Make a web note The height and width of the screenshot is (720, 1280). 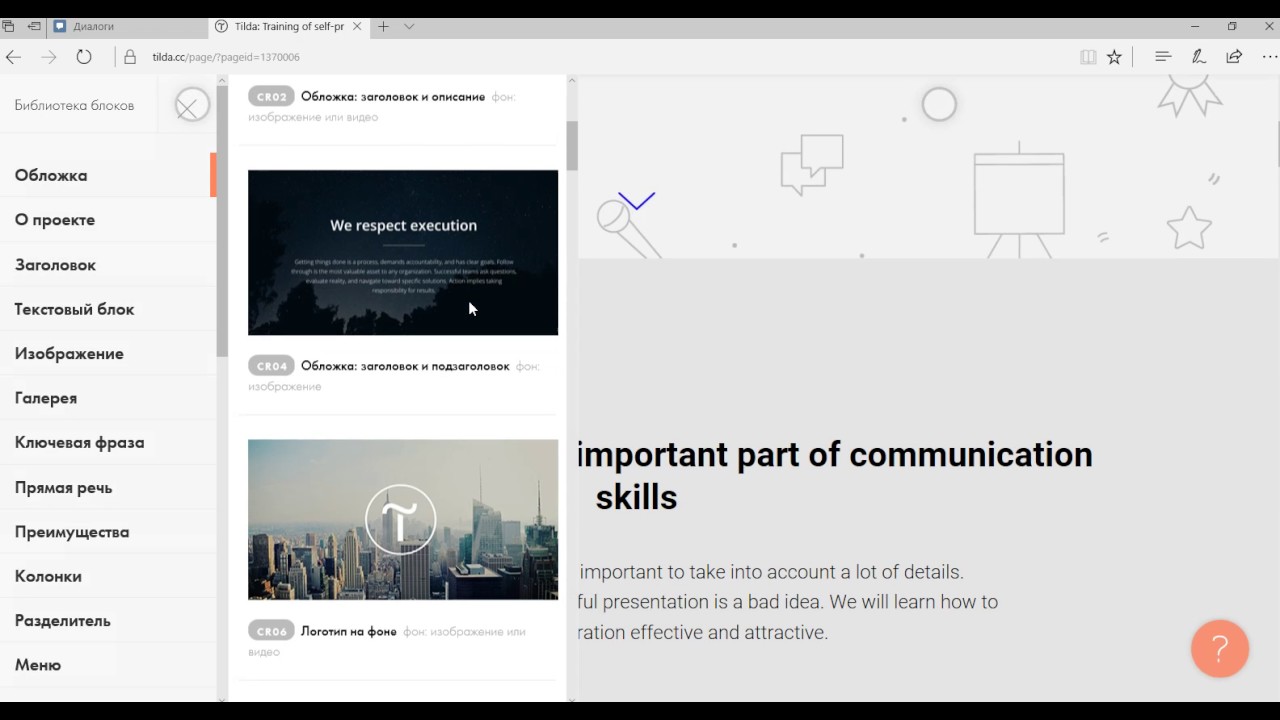click(x=1198, y=57)
